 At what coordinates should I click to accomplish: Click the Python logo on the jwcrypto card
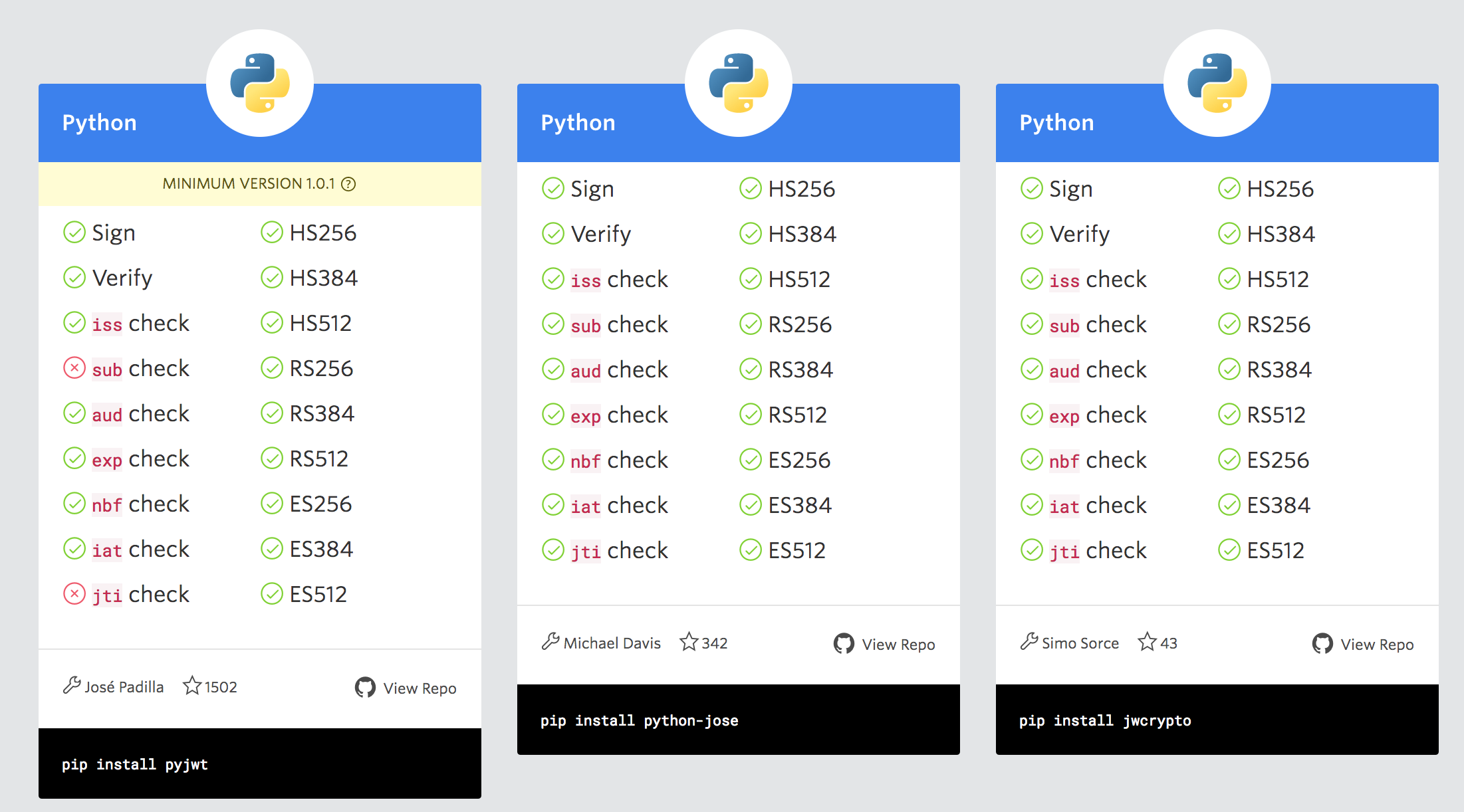(x=1217, y=83)
